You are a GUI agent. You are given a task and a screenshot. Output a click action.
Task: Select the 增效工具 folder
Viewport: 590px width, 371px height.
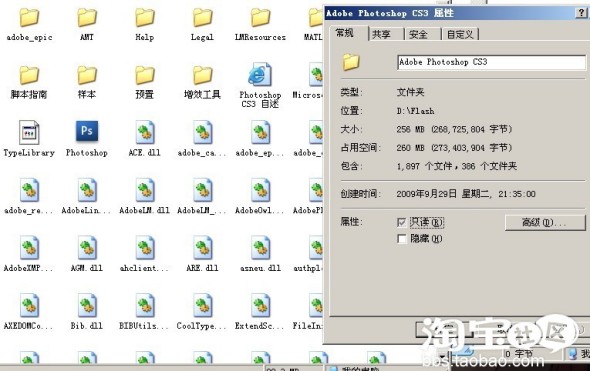click(202, 75)
